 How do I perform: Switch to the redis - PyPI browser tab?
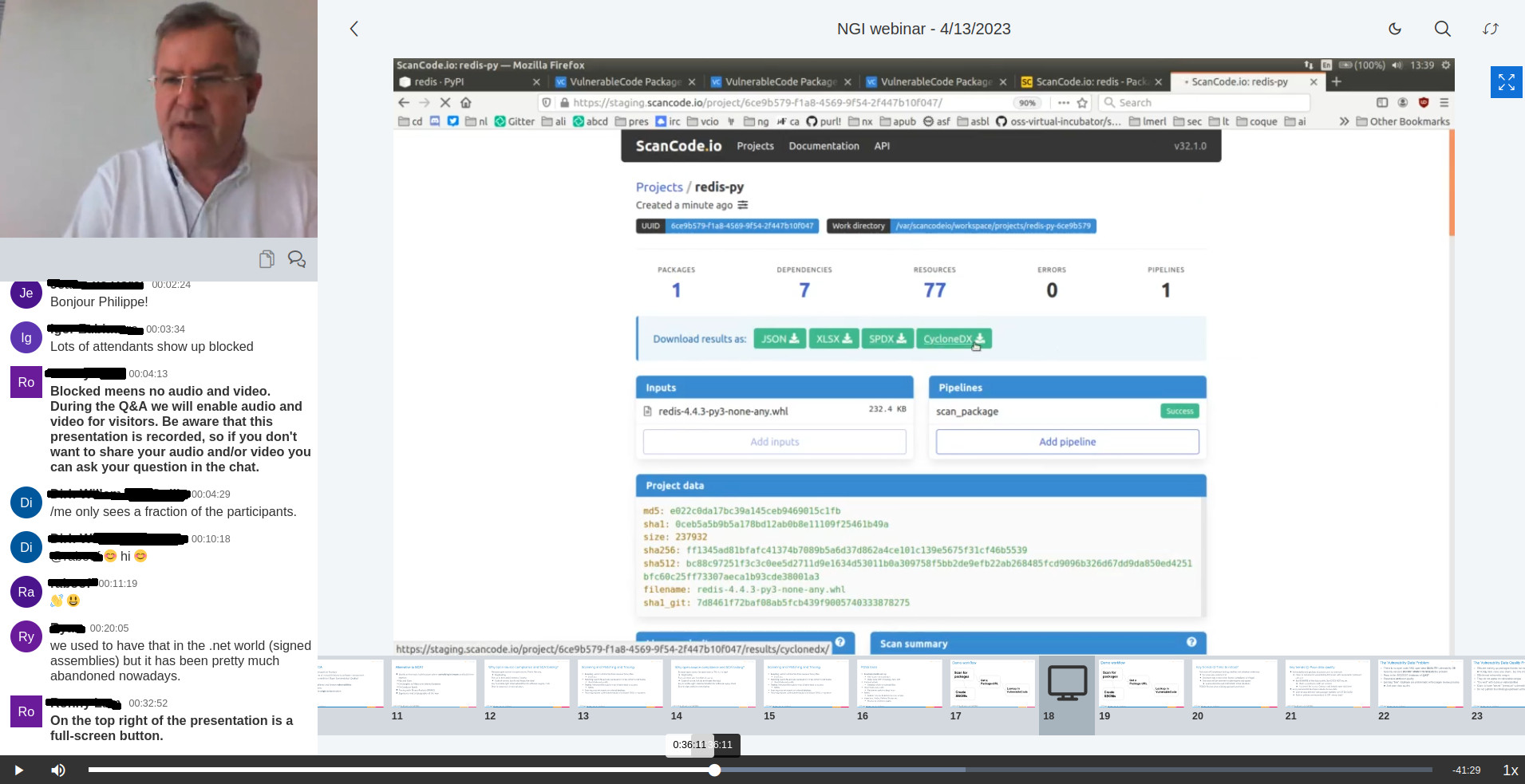point(467,81)
